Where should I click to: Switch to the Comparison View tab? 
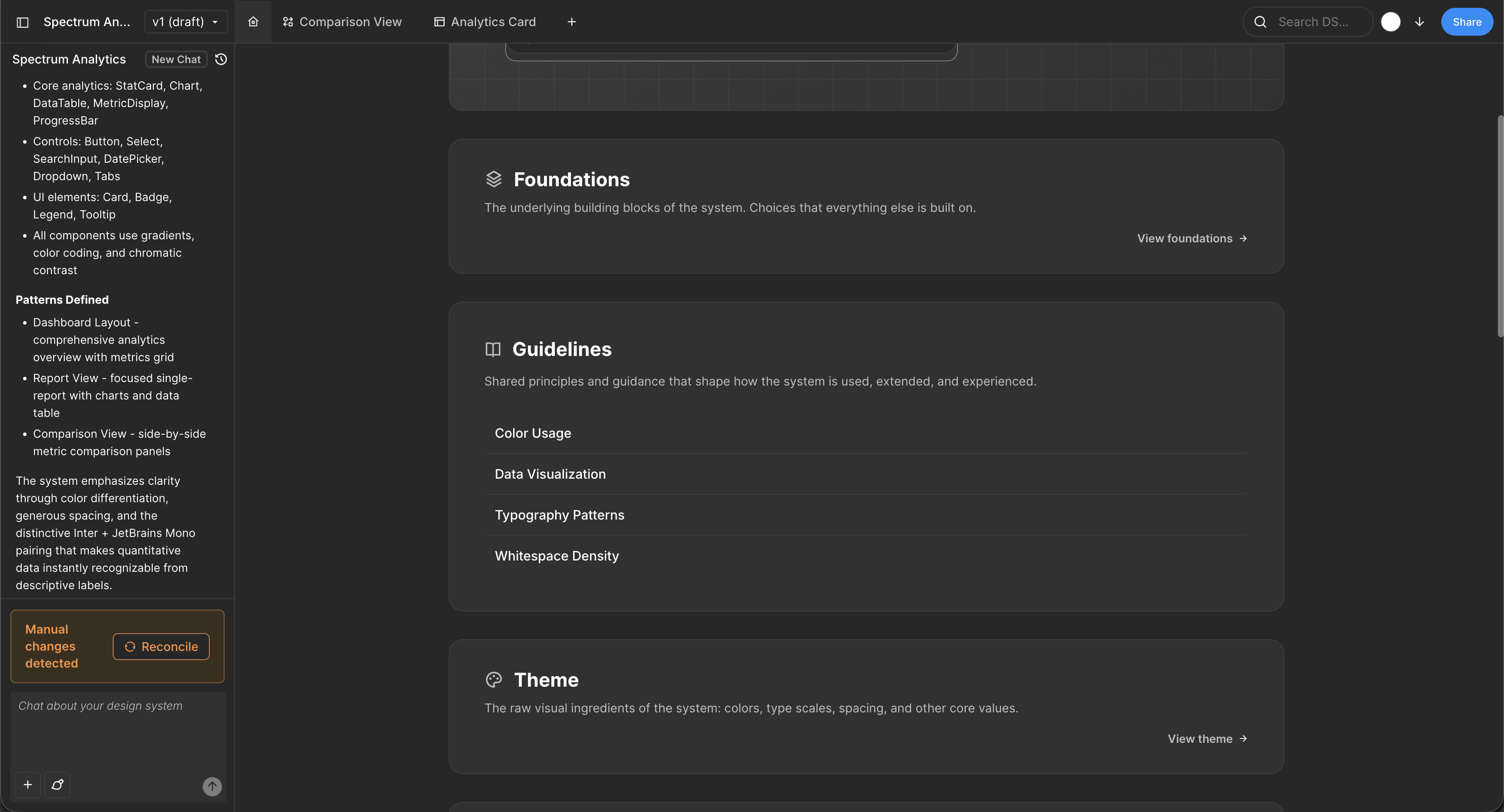(343, 22)
